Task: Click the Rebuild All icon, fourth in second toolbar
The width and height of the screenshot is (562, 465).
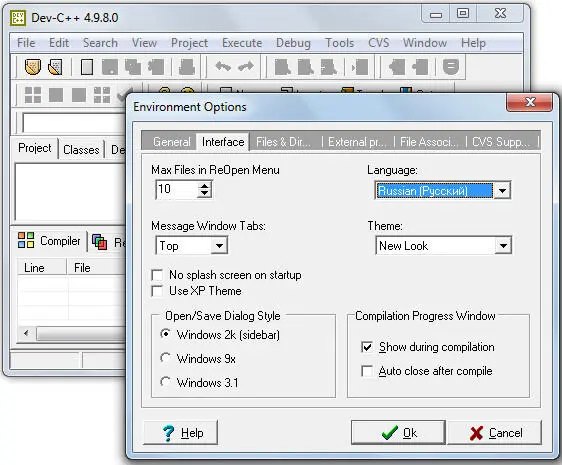Action: [102, 95]
